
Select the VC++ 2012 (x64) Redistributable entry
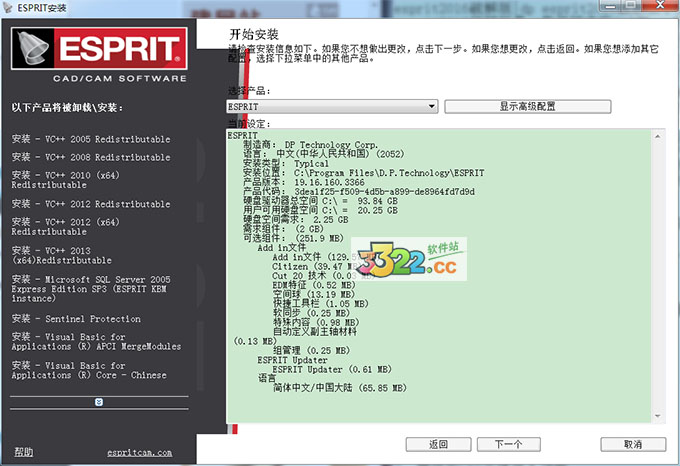65,227
